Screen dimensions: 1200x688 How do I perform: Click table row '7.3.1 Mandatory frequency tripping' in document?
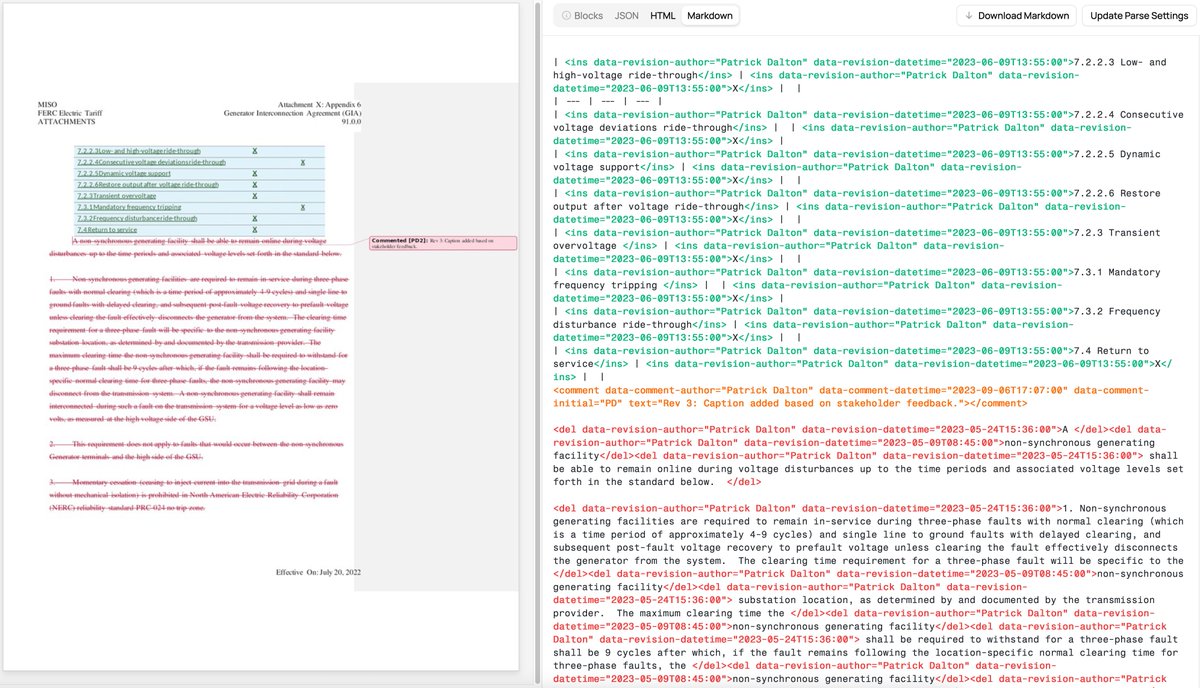pyautogui.click(x=201, y=207)
